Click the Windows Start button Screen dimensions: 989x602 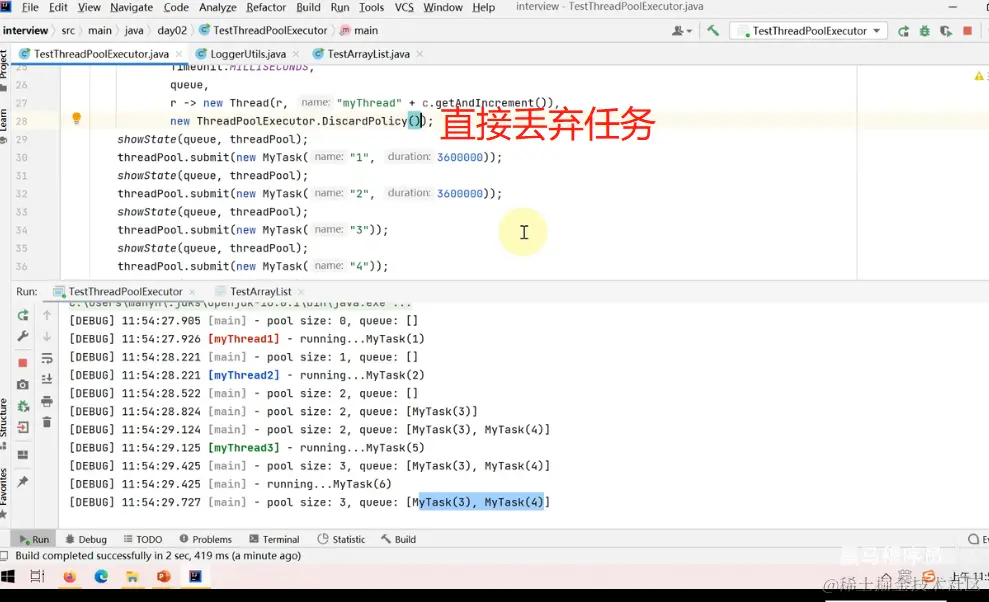(8, 576)
